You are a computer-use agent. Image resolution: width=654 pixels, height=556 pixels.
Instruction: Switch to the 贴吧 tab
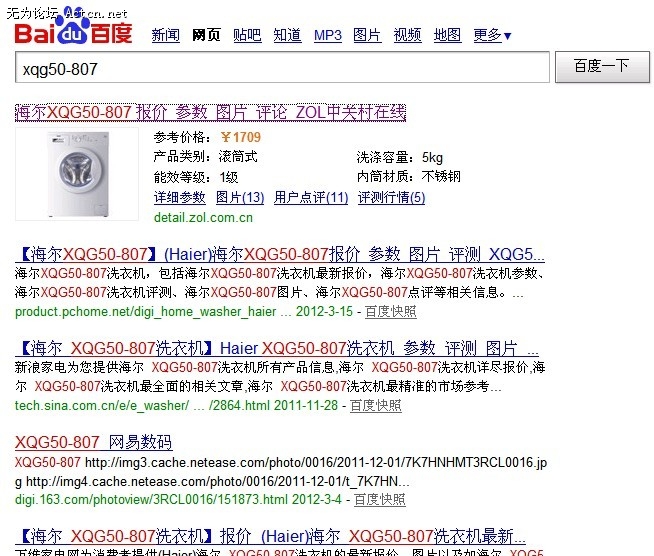pos(247,36)
